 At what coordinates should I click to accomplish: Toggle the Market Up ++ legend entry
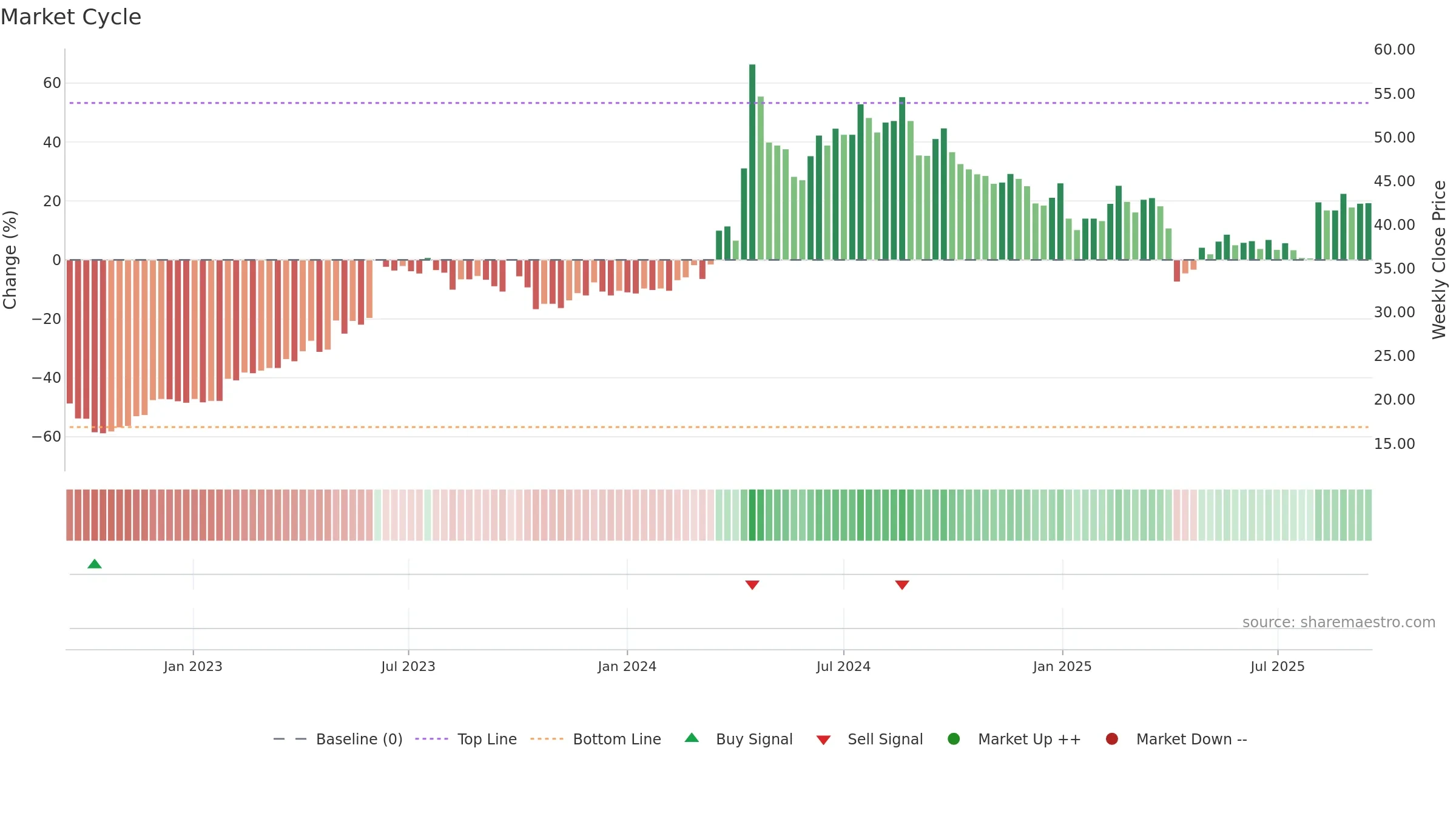click(x=1014, y=739)
